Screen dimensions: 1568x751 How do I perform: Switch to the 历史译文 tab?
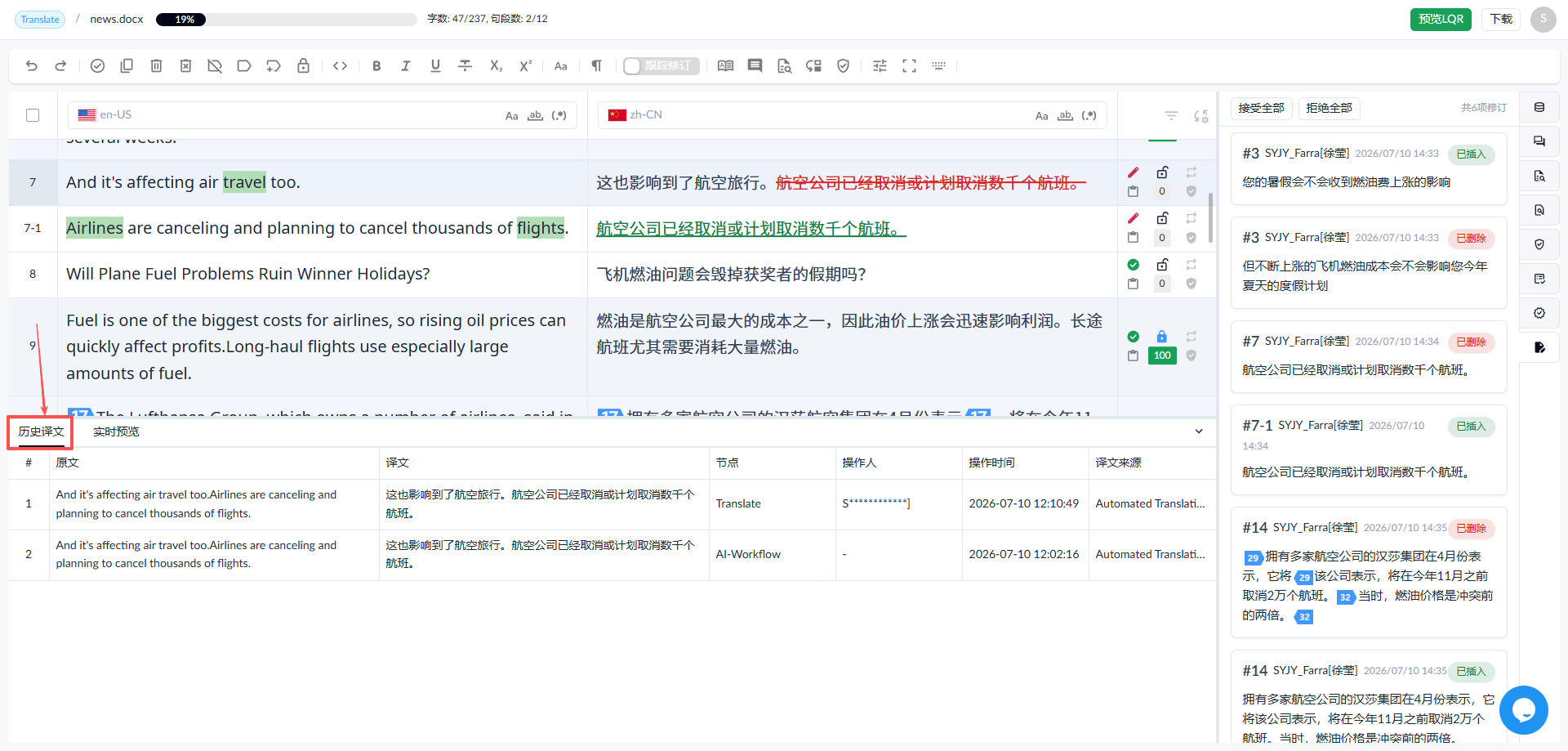[x=41, y=431]
